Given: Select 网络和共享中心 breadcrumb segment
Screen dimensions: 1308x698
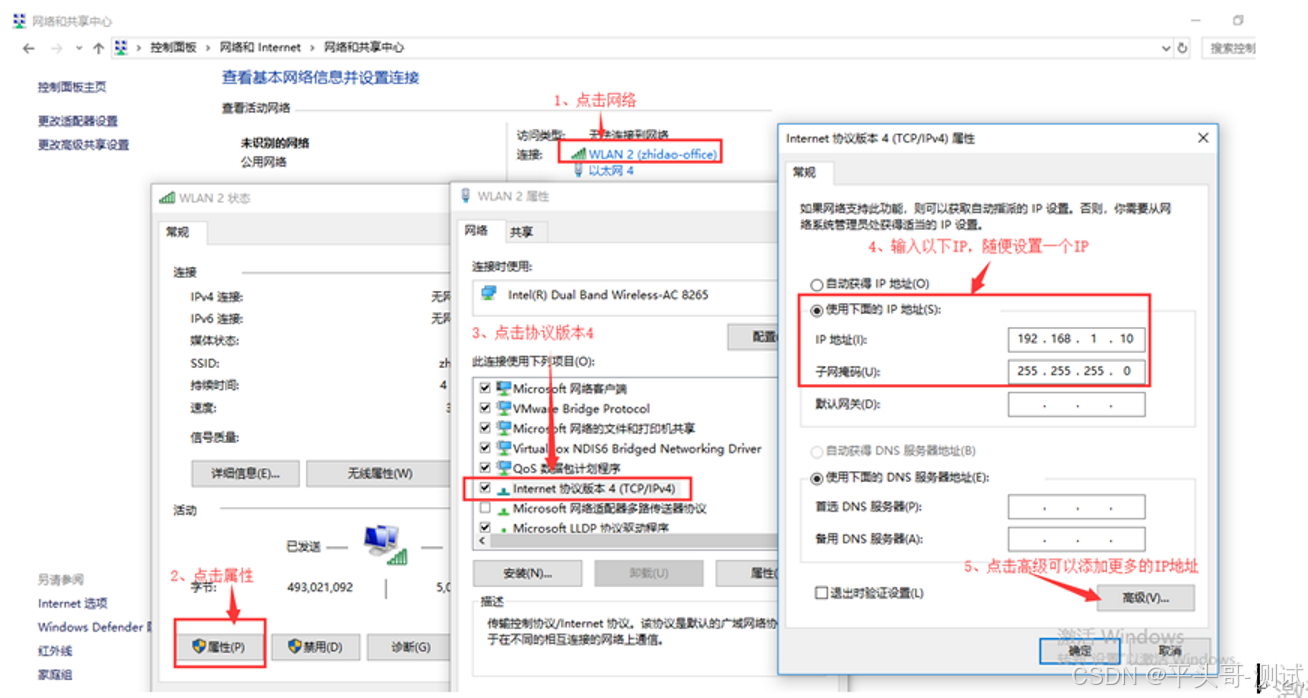Looking at the screenshot, I should [x=364, y=47].
